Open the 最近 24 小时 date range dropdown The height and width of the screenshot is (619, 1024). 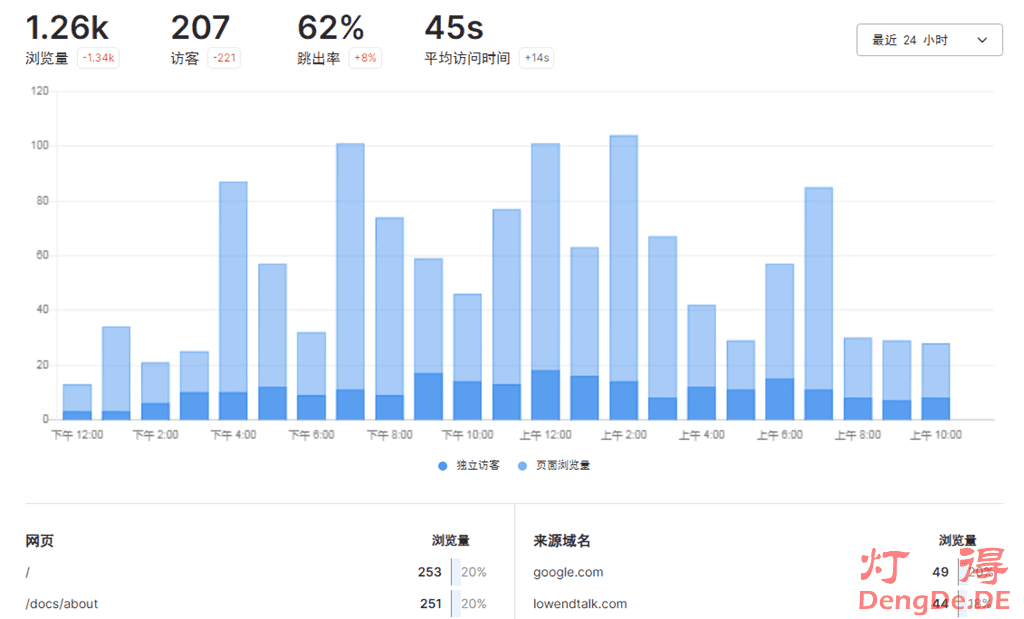coord(910,40)
